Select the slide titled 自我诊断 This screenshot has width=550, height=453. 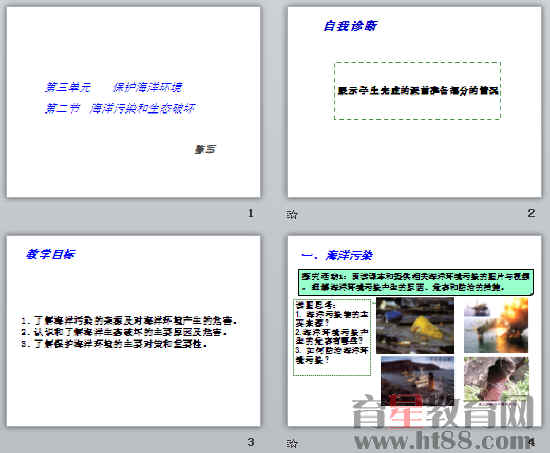click(x=415, y=102)
